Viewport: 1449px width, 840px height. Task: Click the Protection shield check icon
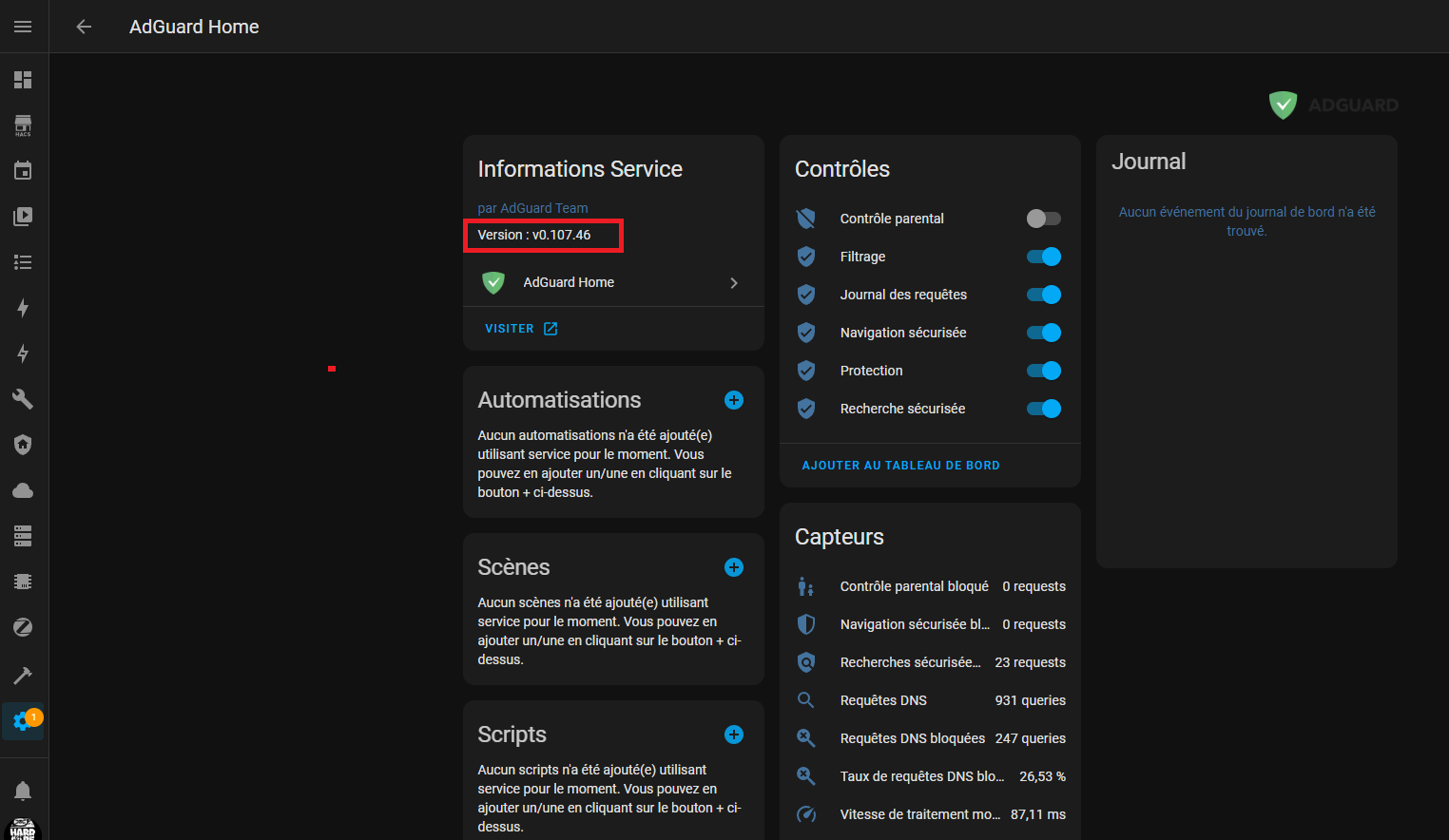806,371
